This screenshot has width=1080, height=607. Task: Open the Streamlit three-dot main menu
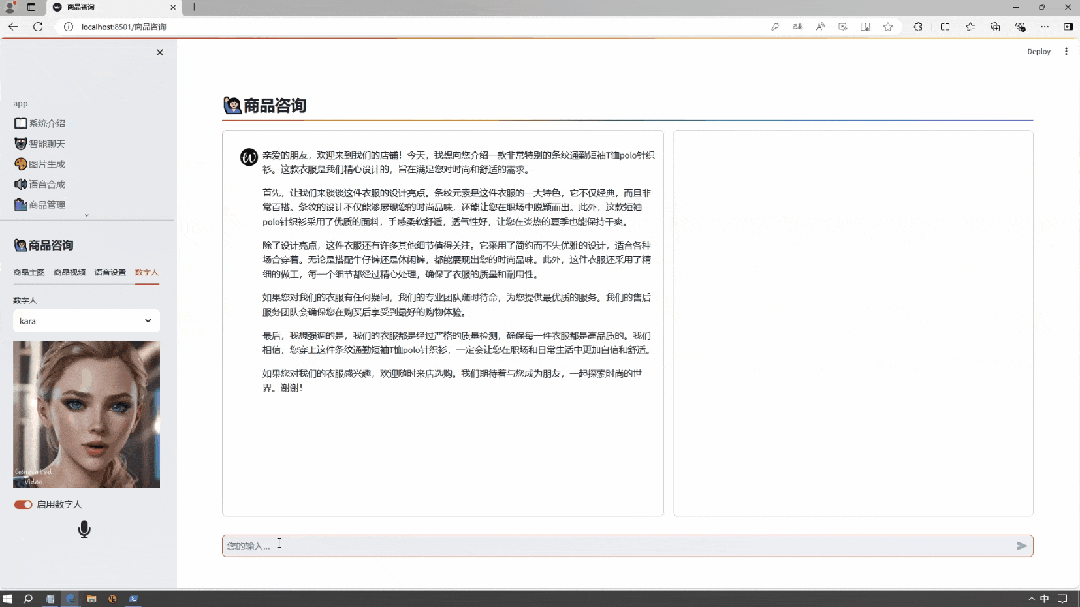(x=1066, y=51)
